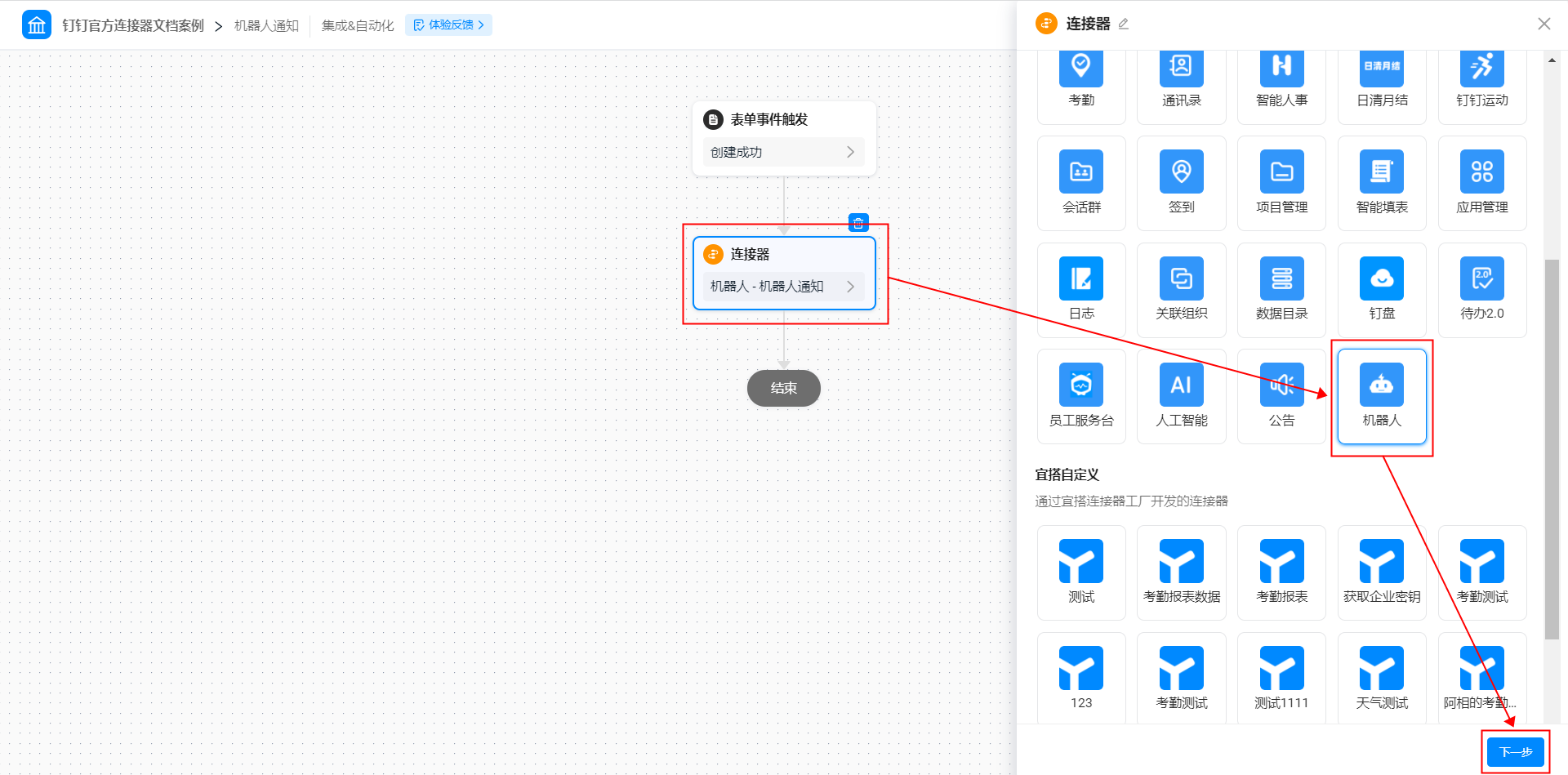Choose the custom connector named 123
Screen dimensions: 1568x775
tap(1081, 678)
